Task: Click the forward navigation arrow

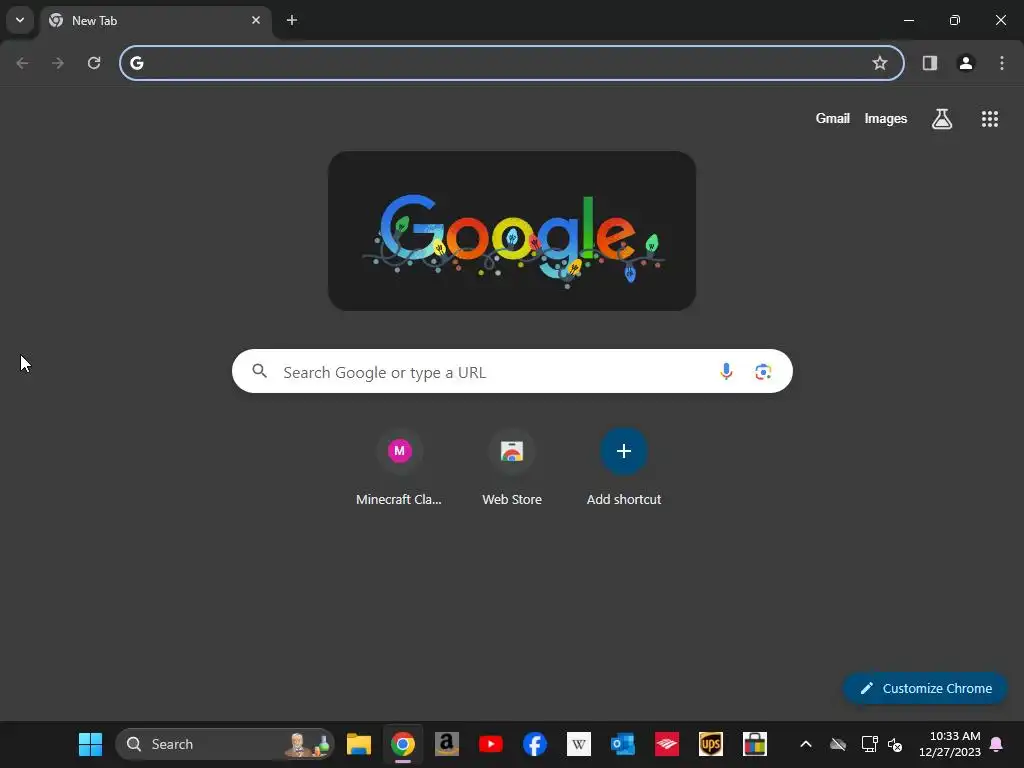Action: coord(58,63)
